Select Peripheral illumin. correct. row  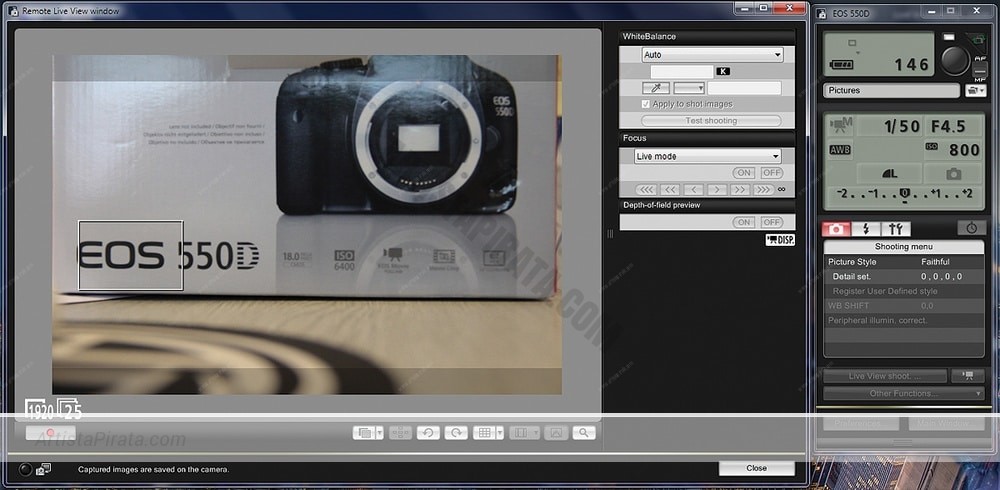[x=904, y=321]
